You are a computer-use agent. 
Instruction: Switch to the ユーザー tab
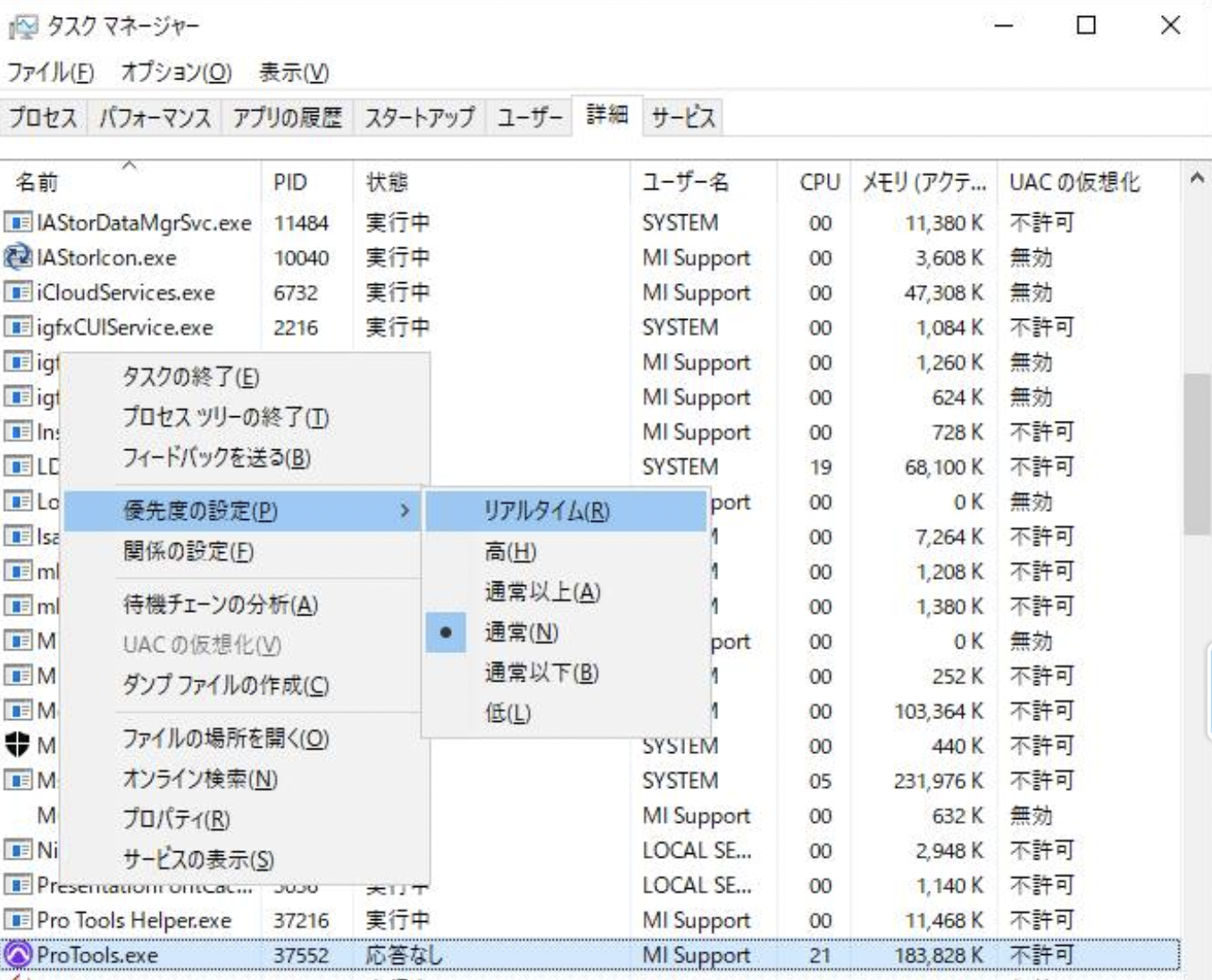530,117
